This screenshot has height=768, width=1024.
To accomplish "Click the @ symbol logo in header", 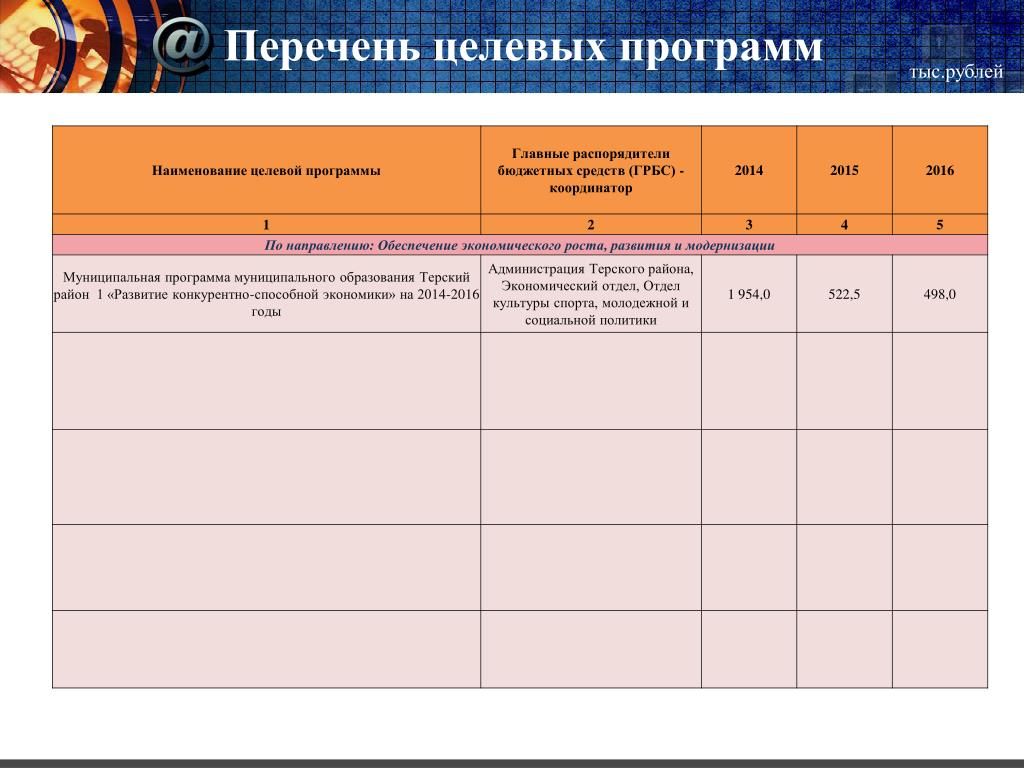I will coord(182,44).
